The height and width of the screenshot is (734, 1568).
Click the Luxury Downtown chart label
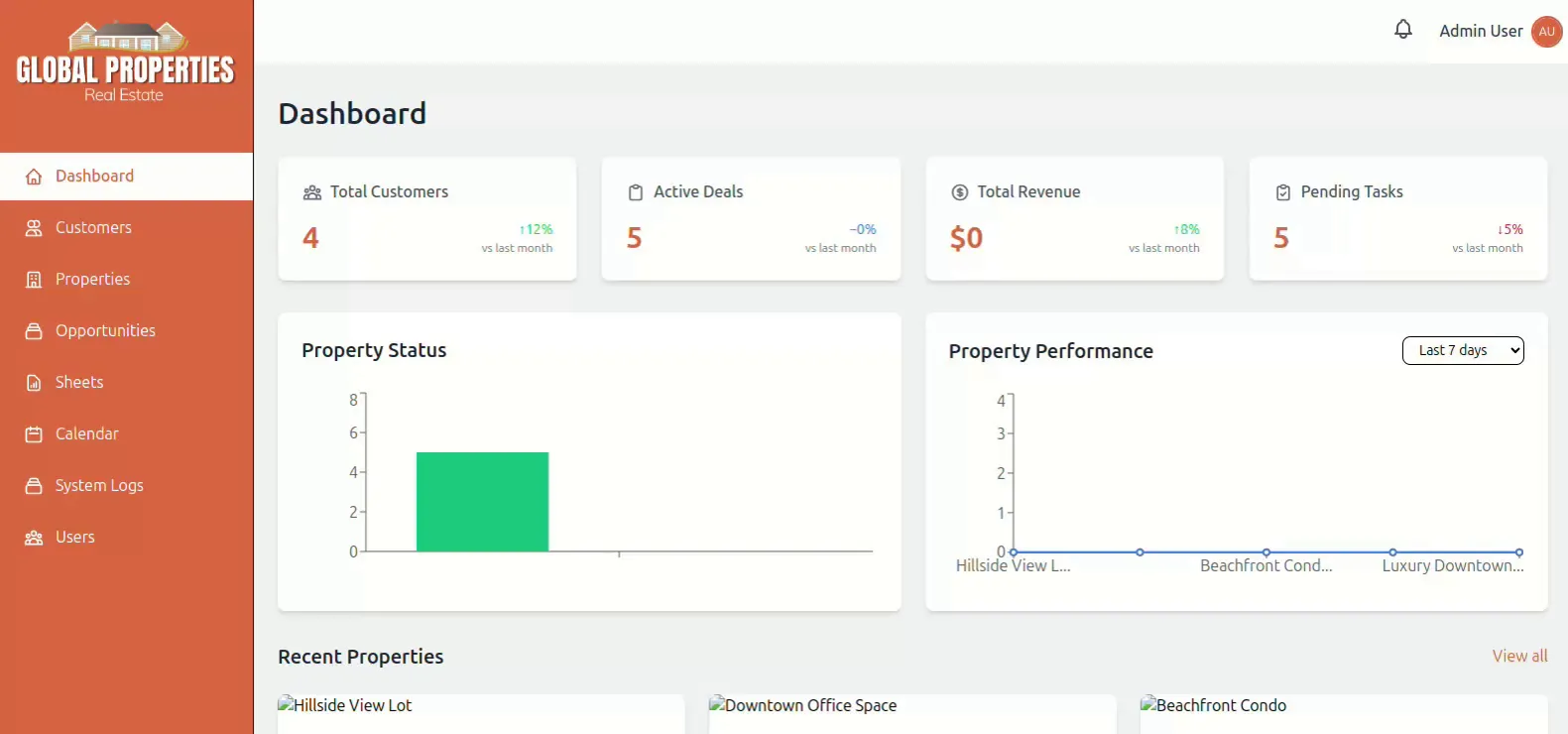(x=1453, y=565)
